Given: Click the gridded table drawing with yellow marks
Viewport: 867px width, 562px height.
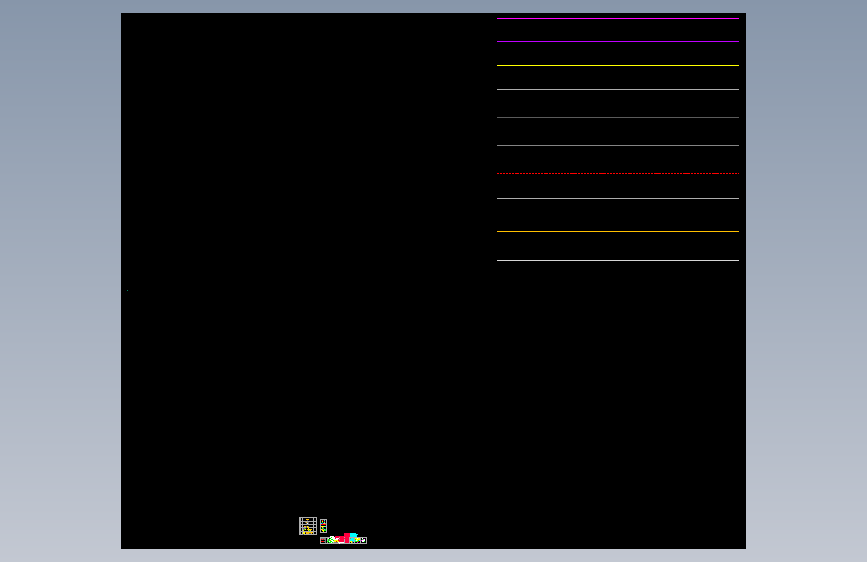Looking at the screenshot, I should tap(308, 526).
